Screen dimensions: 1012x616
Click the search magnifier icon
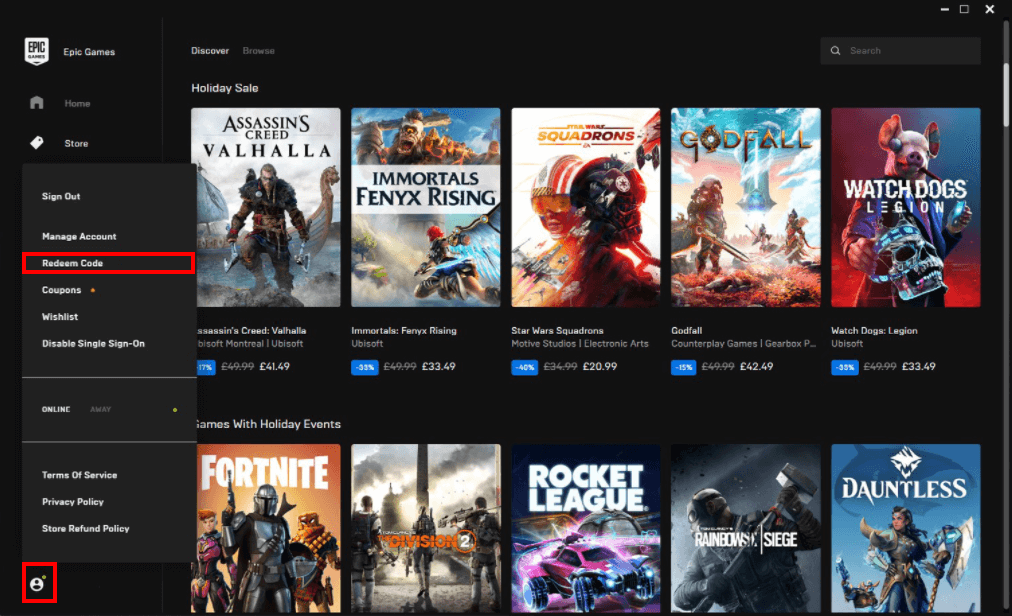tap(835, 50)
